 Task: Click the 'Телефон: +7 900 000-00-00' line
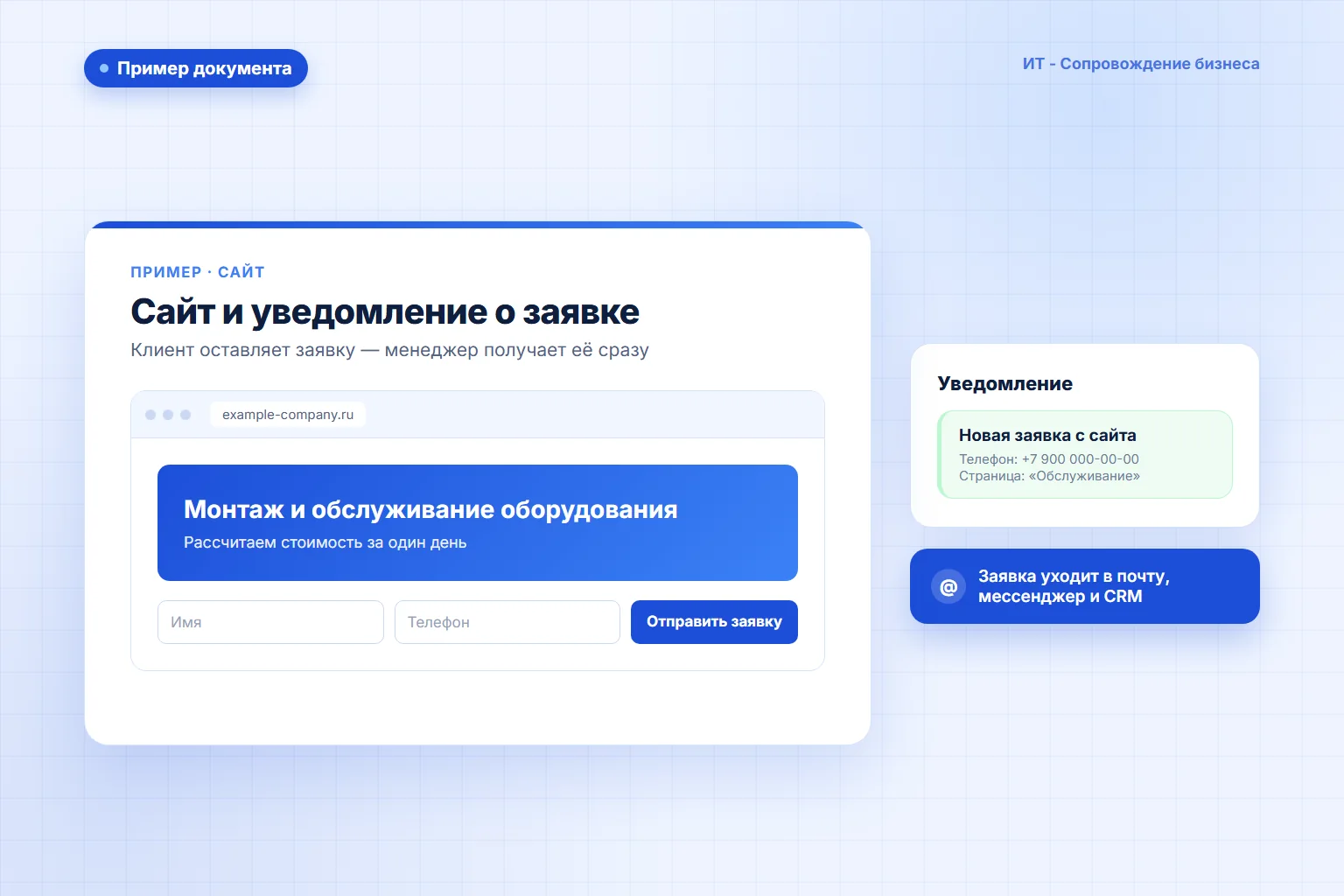tap(1049, 459)
